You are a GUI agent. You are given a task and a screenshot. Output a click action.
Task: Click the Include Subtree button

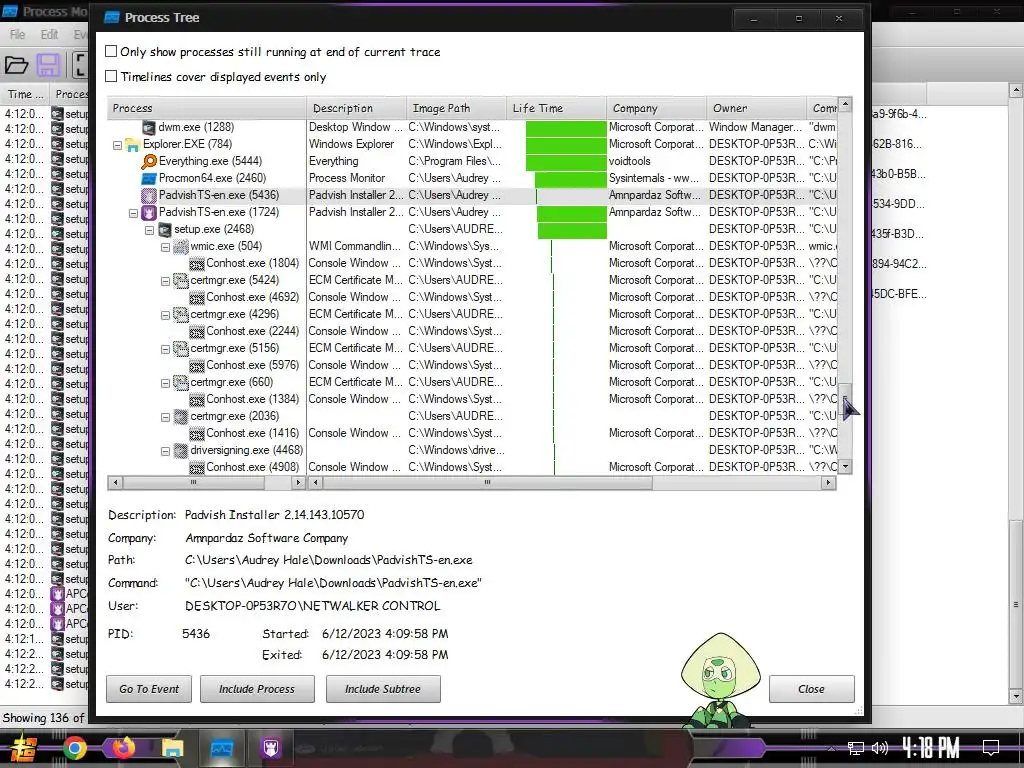pyautogui.click(x=383, y=689)
